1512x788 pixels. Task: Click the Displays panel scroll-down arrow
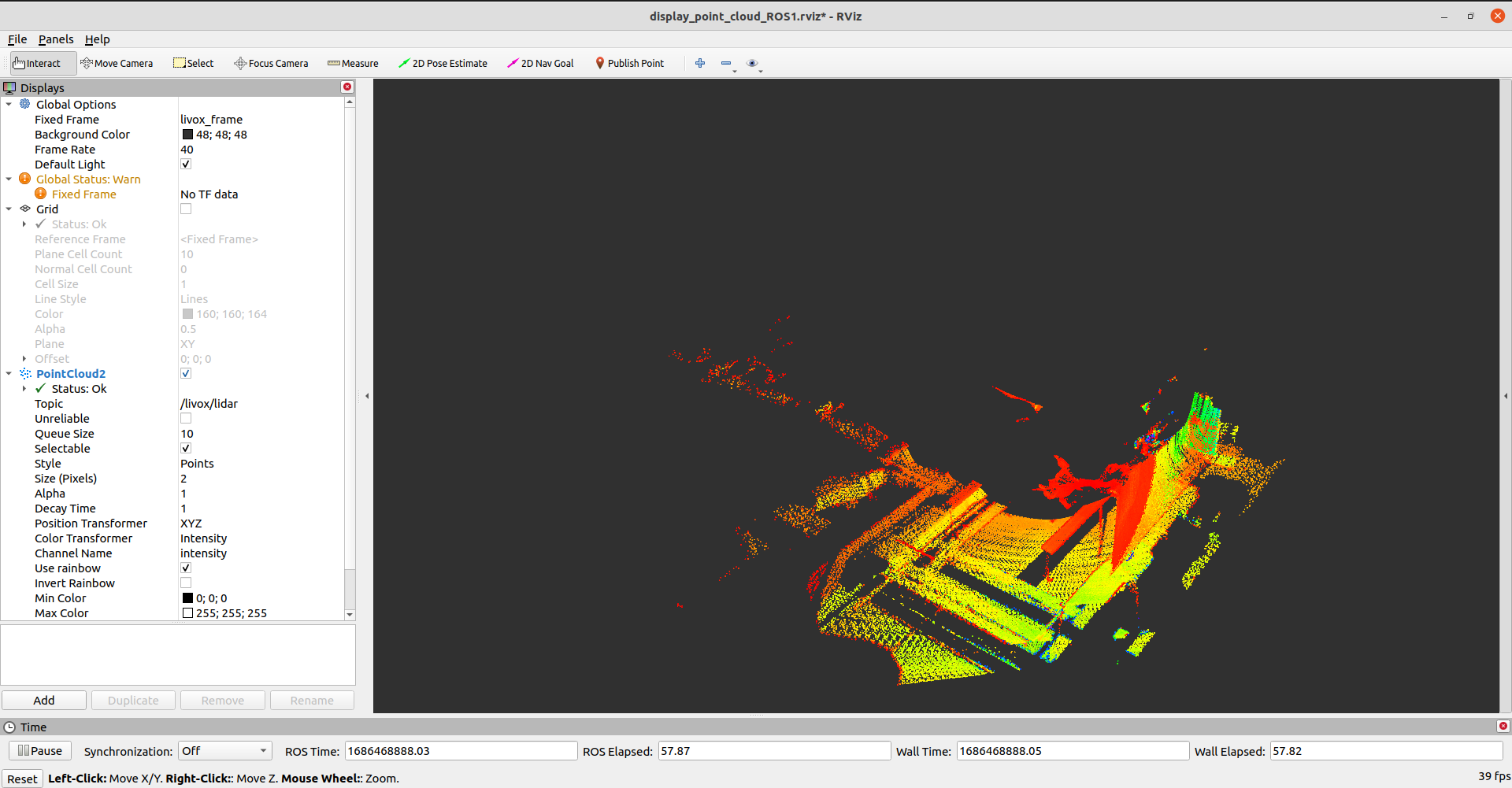pos(350,614)
